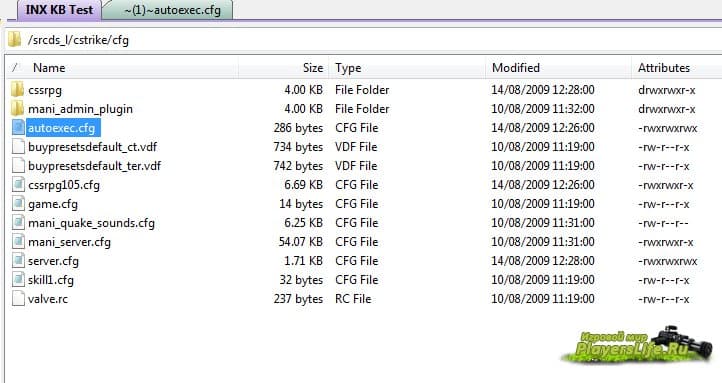Select the highlighted autoexec.cfg file name
The height and width of the screenshot is (383, 722).
coord(62,128)
